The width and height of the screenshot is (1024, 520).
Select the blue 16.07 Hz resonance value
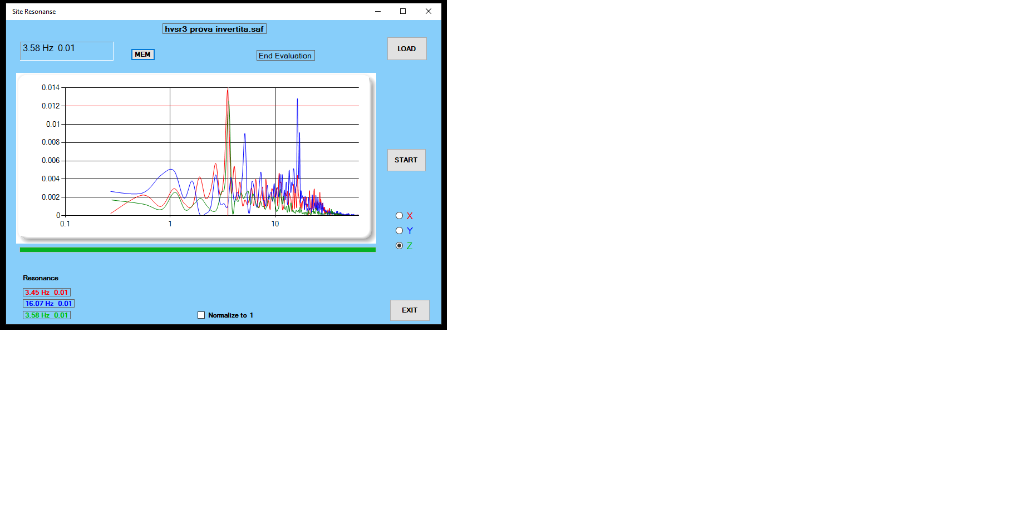49,303
